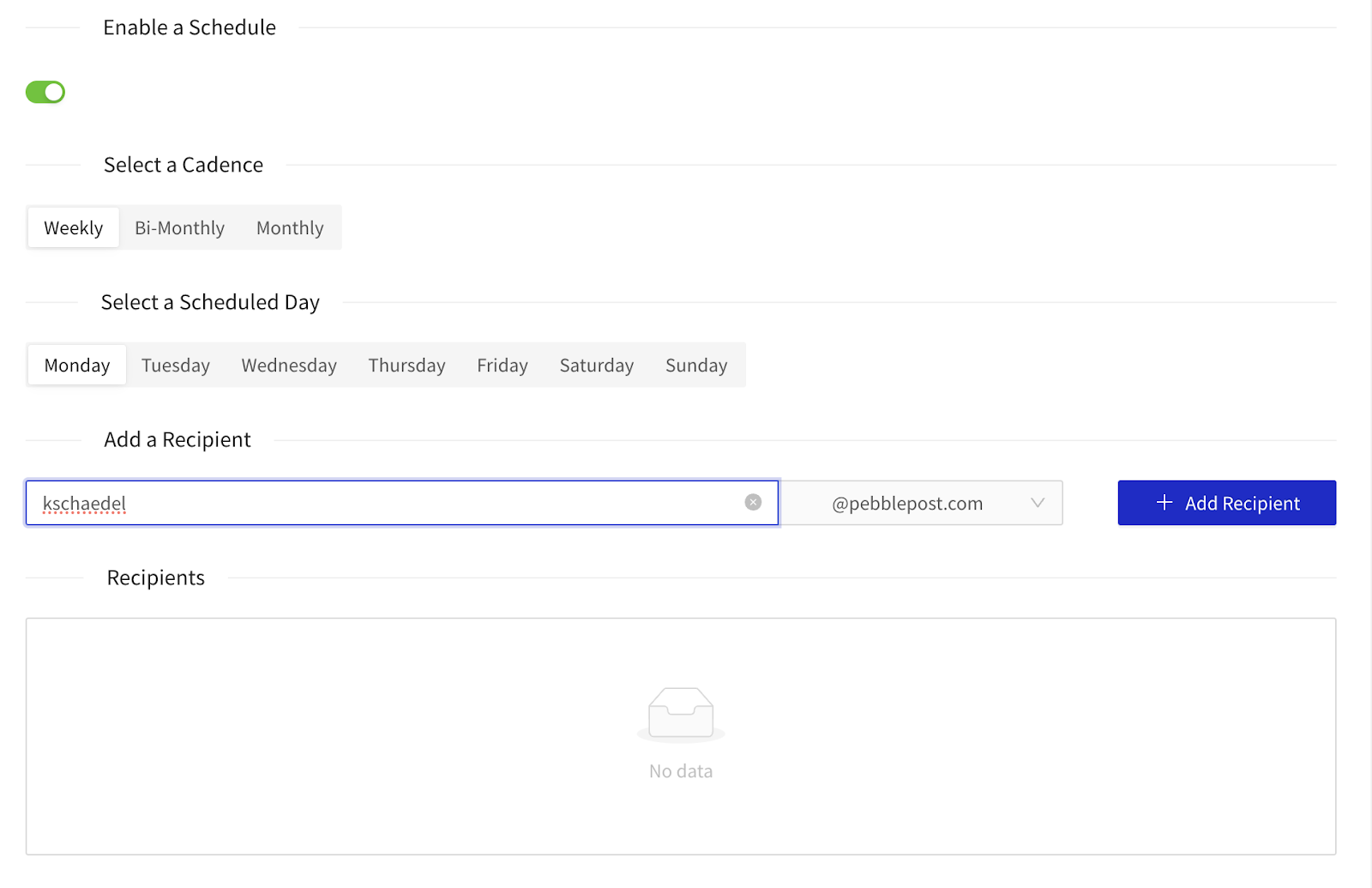Select the Bi-Monthly cadence option
This screenshot has width=1372, height=888.
tap(179, 228)
